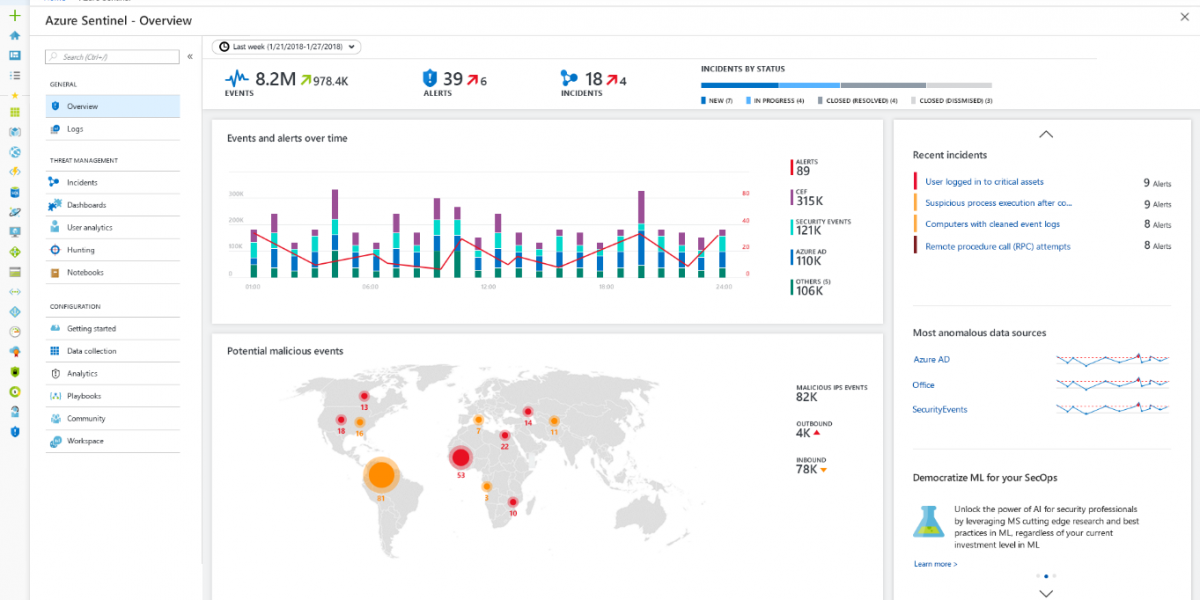Click the orange map bubble labeled 16
The image size is (1200, 600).
tap(359, 423)
